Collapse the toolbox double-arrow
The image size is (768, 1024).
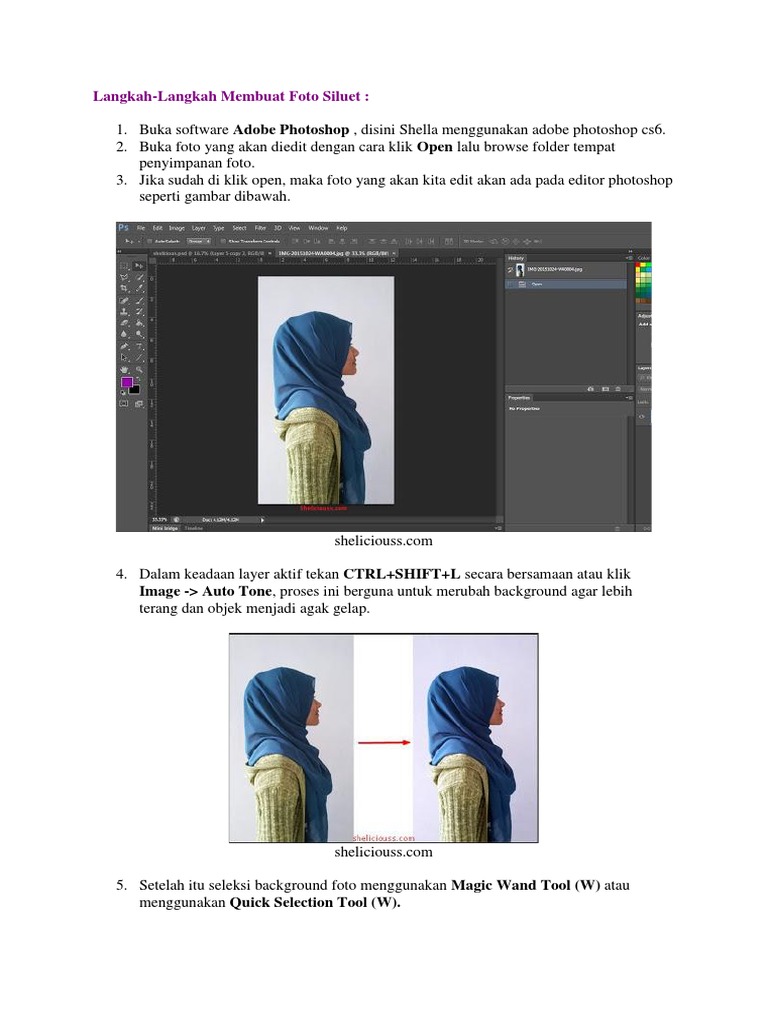point(120,251)
